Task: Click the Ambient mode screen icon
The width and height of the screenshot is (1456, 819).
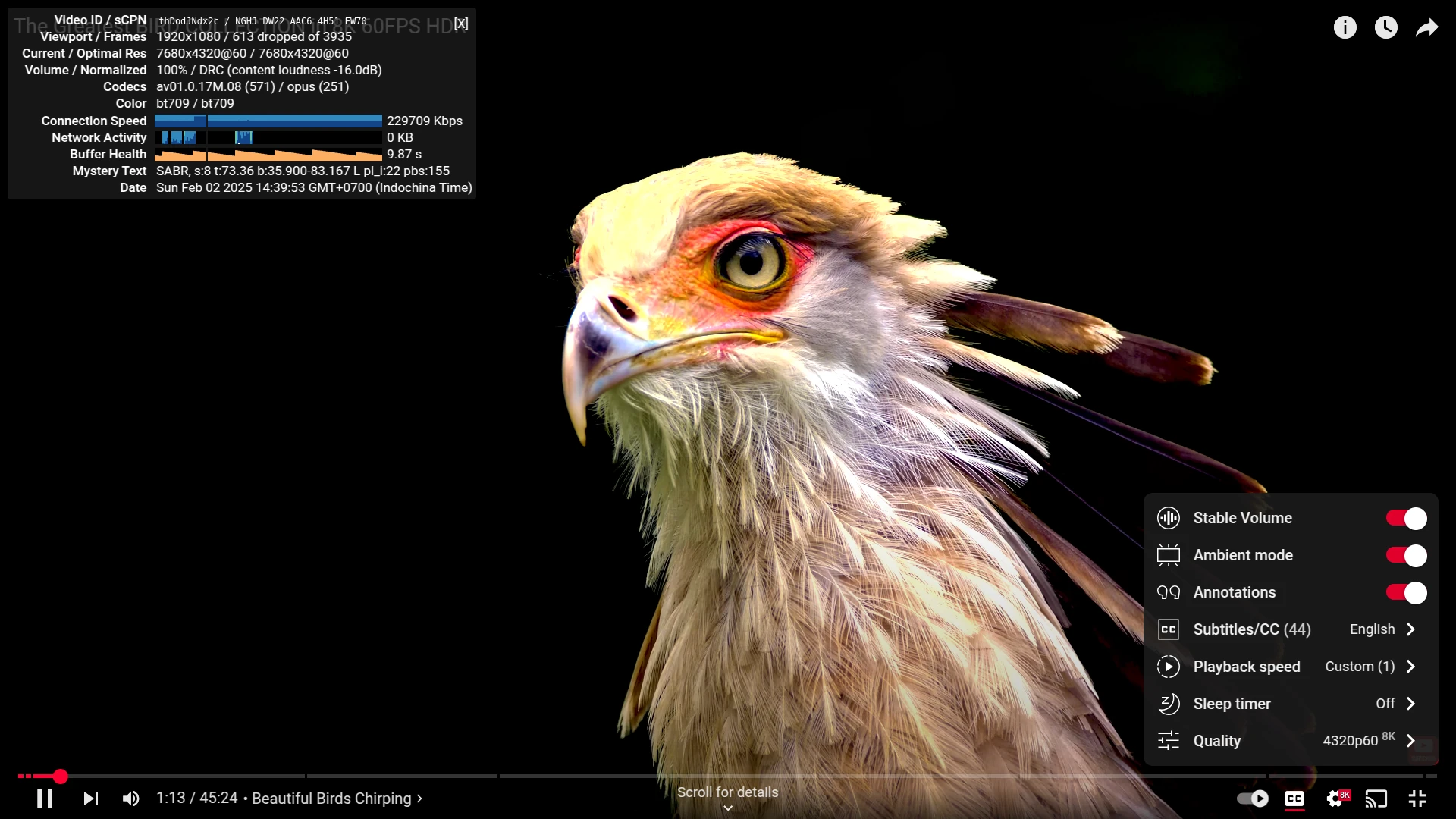Action: click(x=1169, y=555)
